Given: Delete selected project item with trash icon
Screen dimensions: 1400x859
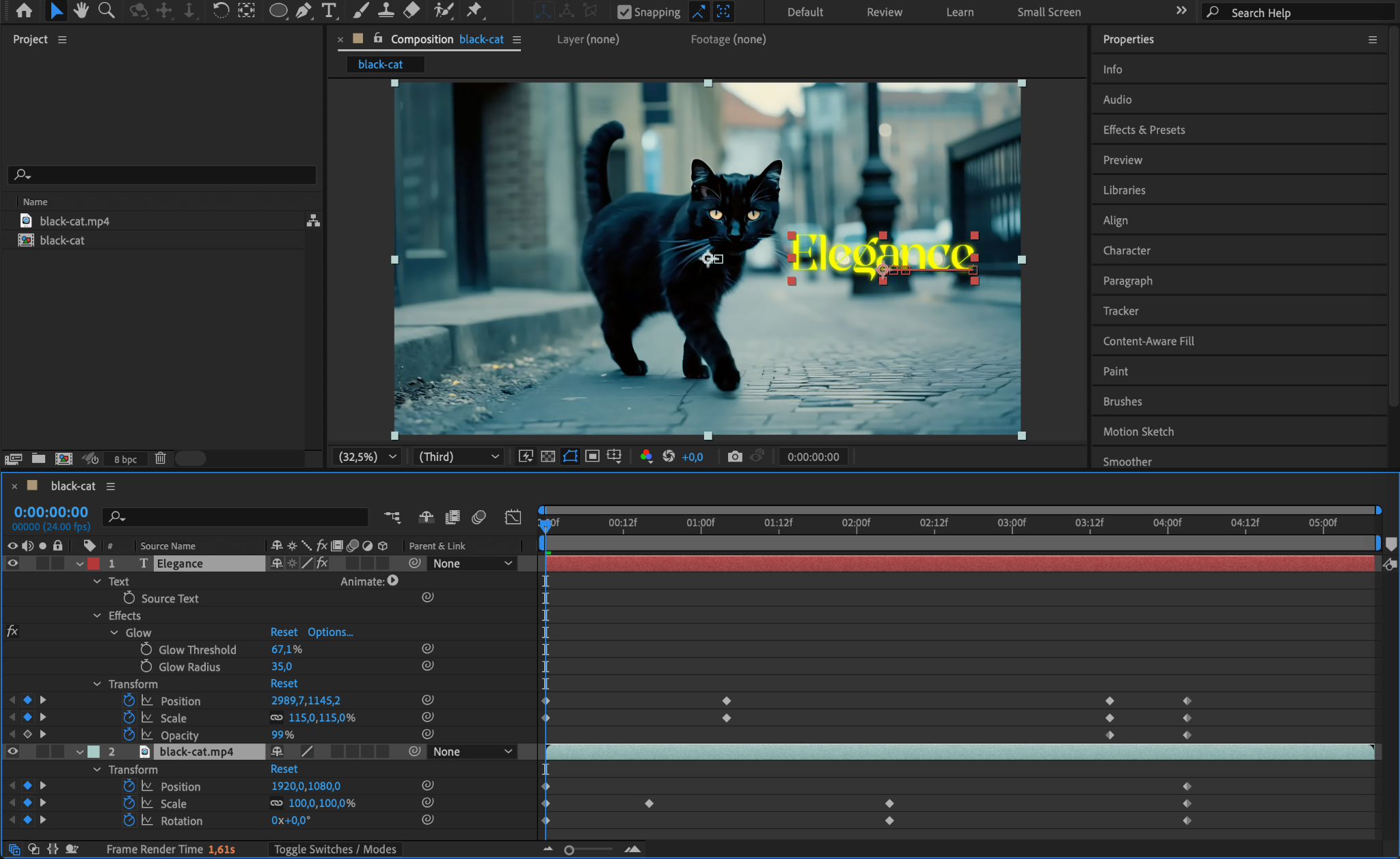Looking at the screenshot, I should tap(160, 458).
